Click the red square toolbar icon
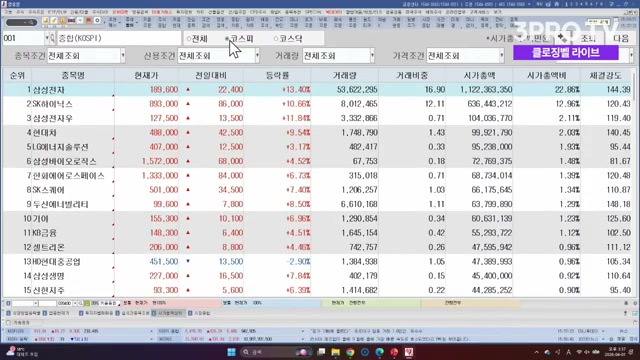640x360 pixels. click(x=88, y=20)
